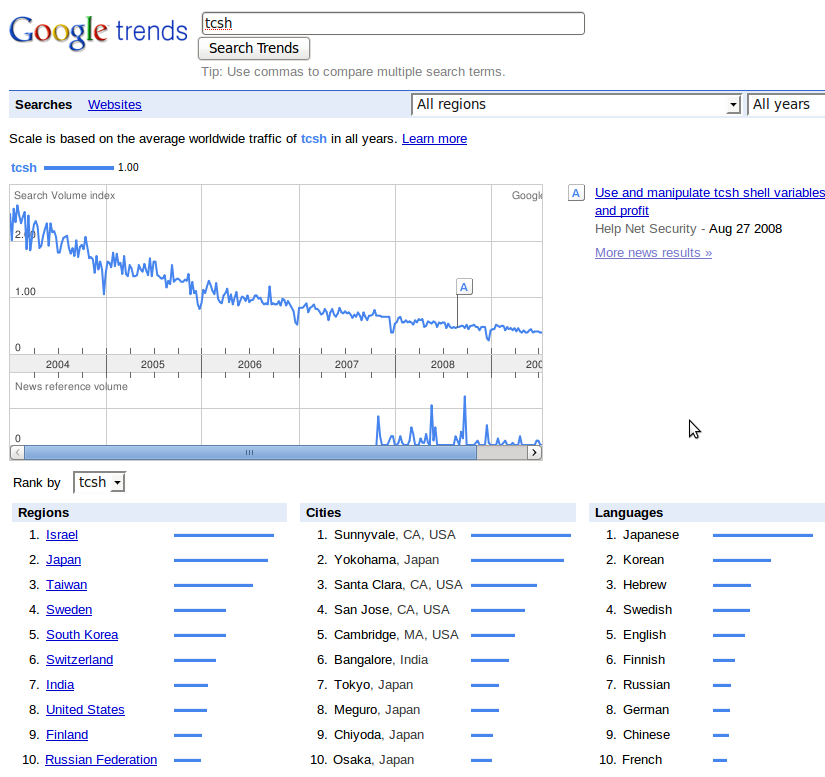This screenshot has height=777, width=825.
Task: Click the Regions column header
Action: [x=149, y=512]
